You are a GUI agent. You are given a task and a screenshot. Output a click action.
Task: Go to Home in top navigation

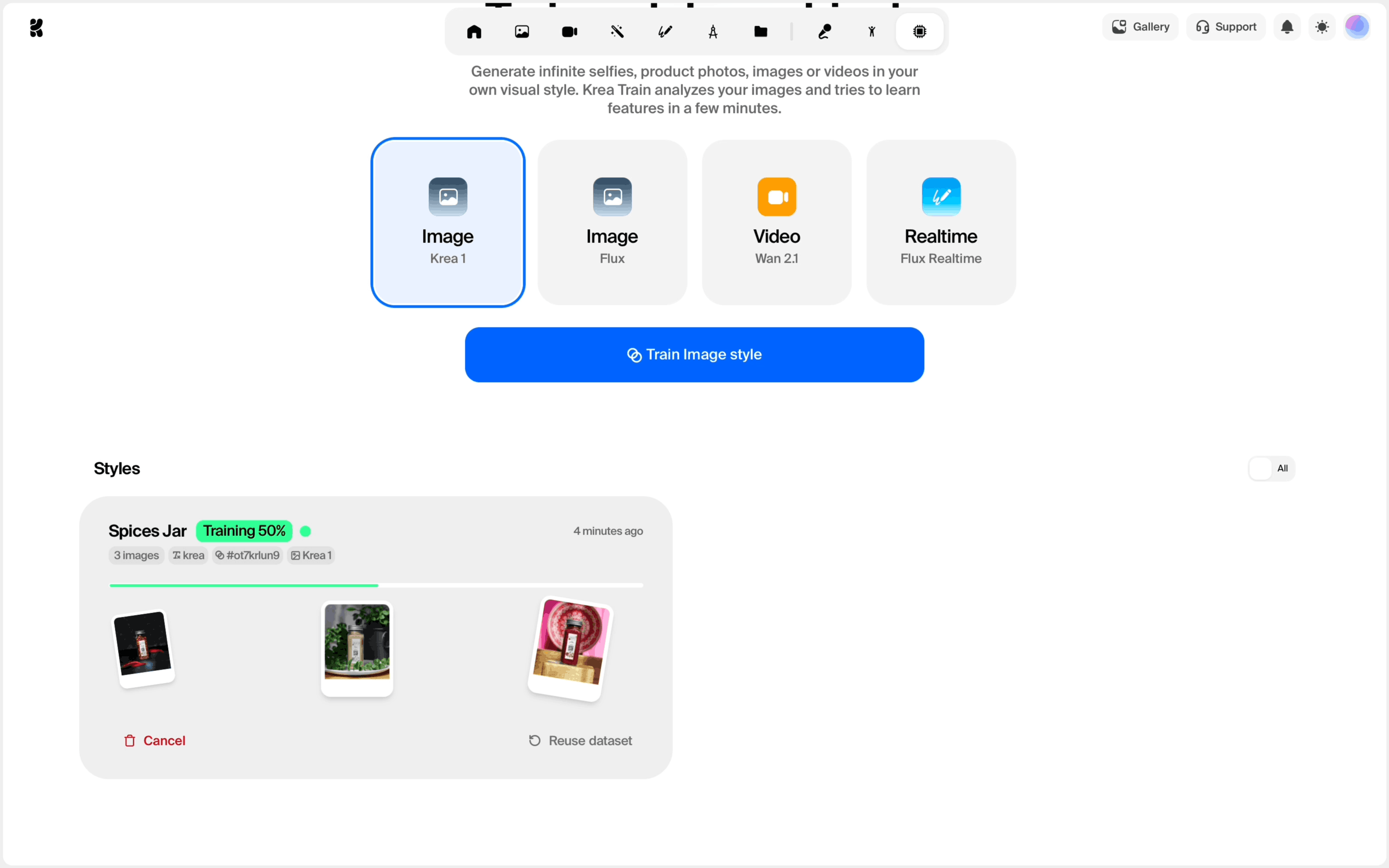pyautogui.click(x=474, y=32)
